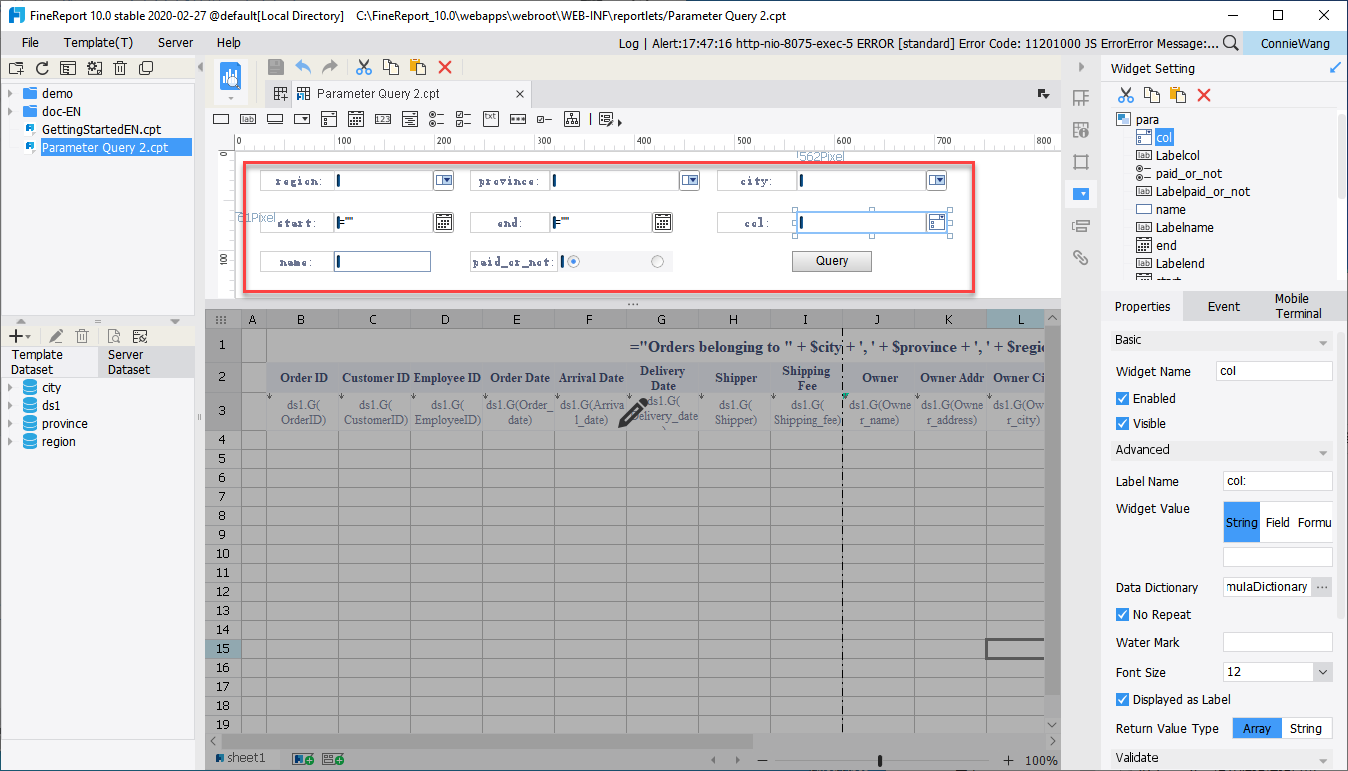Click the Water Mark input field
Image resolution: width=1348 pixels, height=771 pixels.
click(x=1277, y=641)
